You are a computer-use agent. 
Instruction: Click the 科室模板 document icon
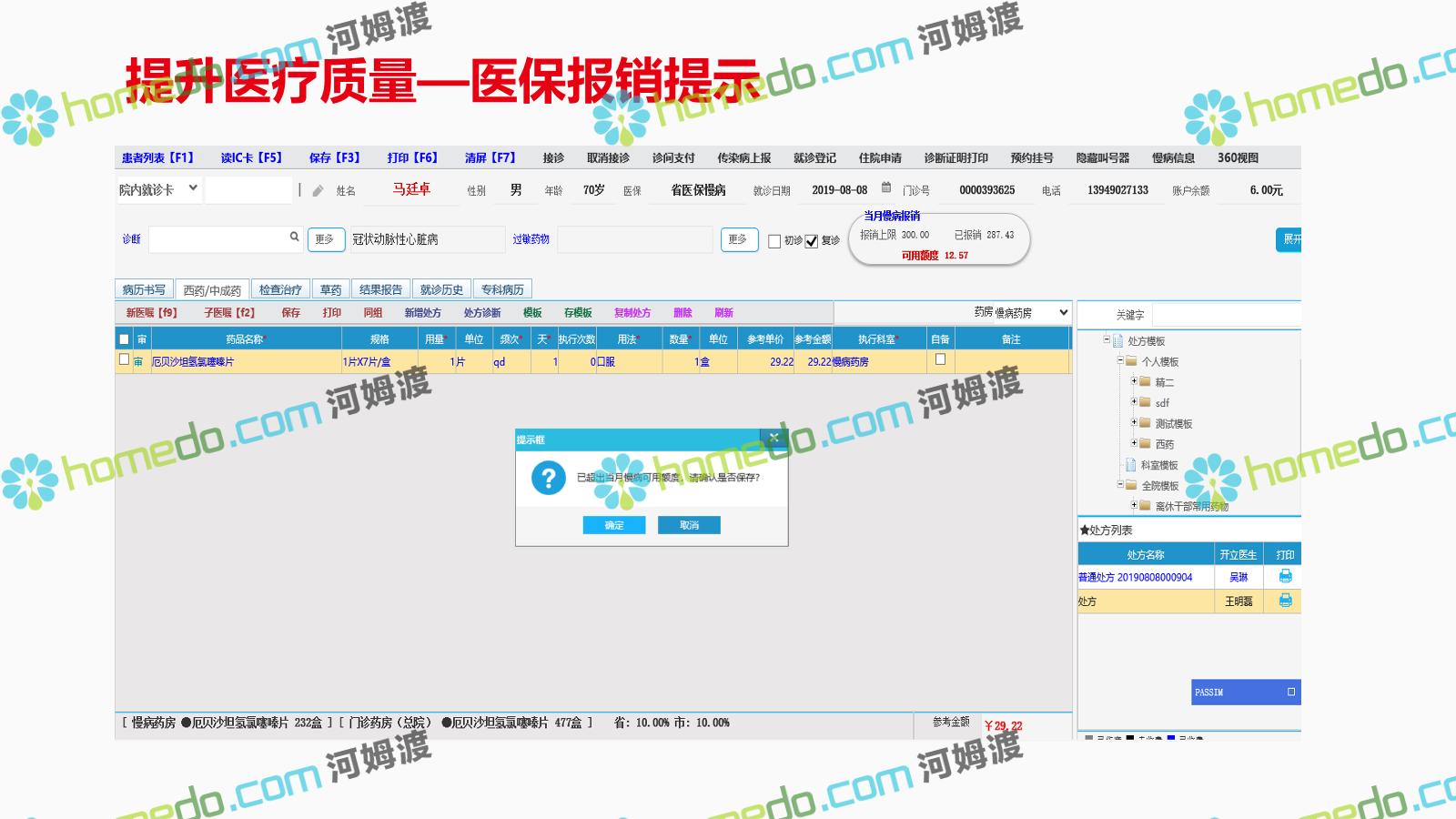coord(1130,465)
